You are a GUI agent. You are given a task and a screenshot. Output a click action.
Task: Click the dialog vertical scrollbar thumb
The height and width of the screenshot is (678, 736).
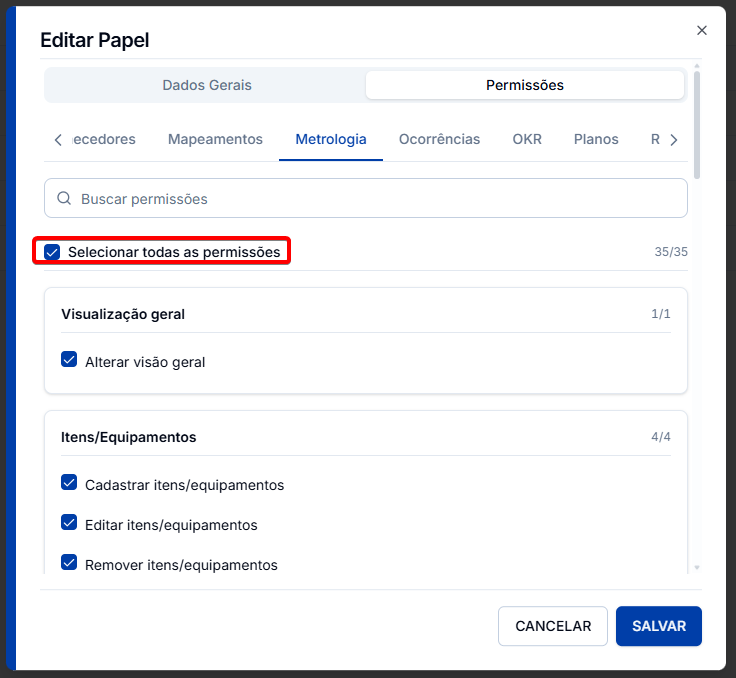pyautogui.click(x=697, y=124)
